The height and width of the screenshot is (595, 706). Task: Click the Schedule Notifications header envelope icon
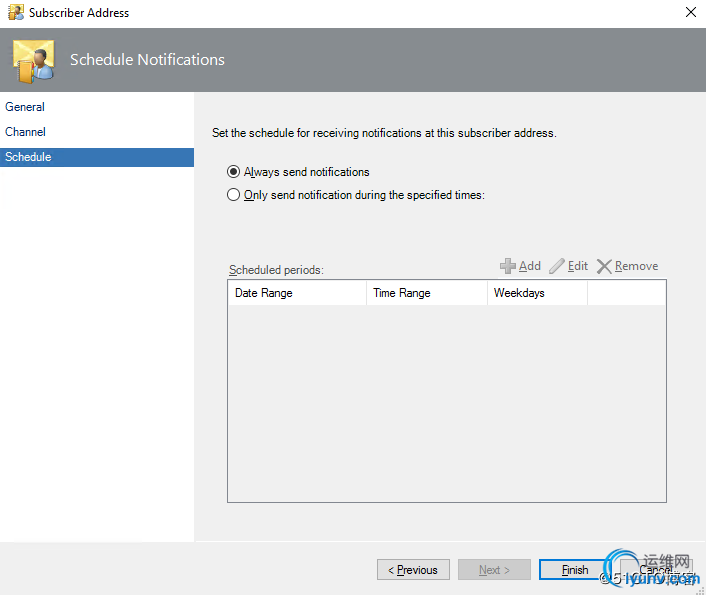coord(34,61)
